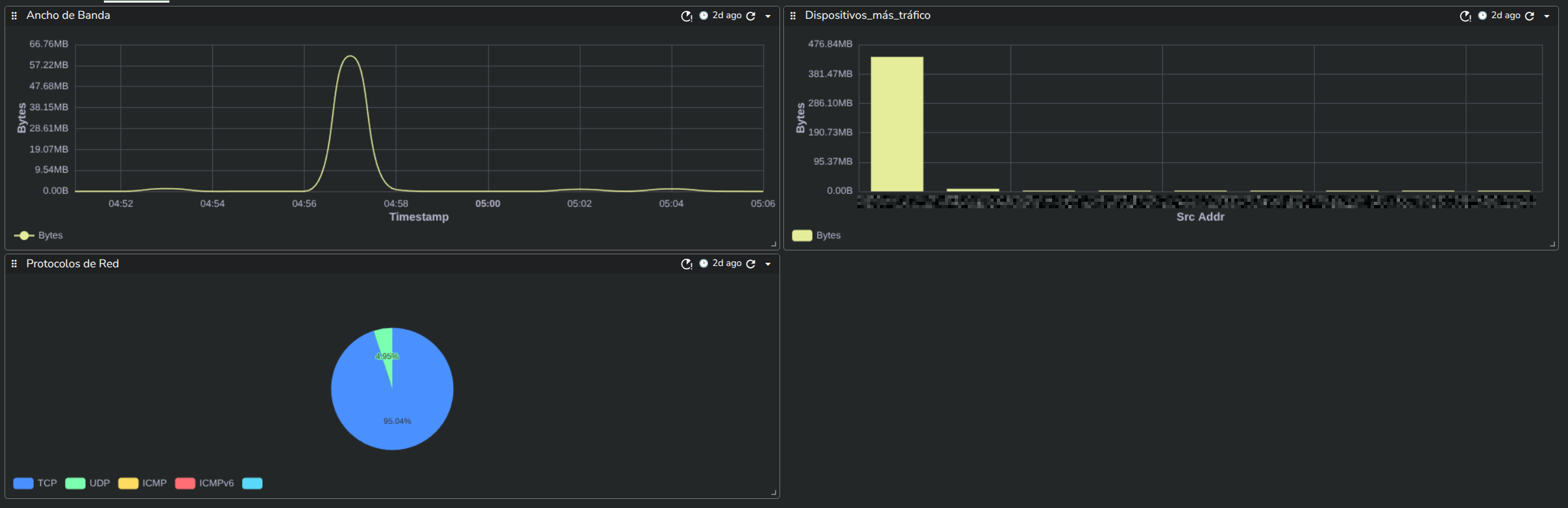Viewport: 1568px width, 508px height.
Task: Toggle the ICMP legend entry
Action: point(143,483)
